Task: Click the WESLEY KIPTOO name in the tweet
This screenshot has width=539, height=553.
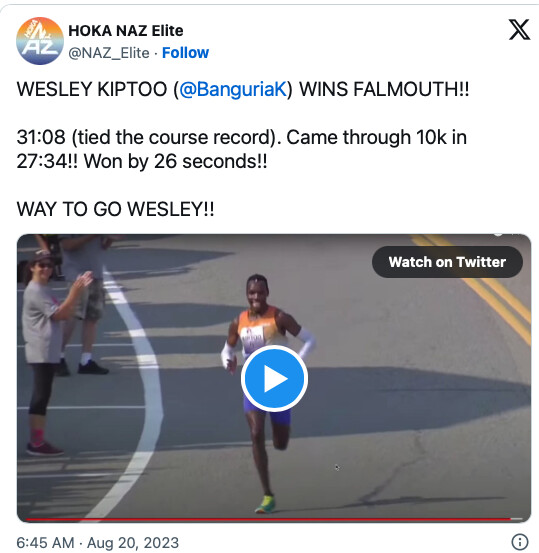Action: [x=92, y=89]
